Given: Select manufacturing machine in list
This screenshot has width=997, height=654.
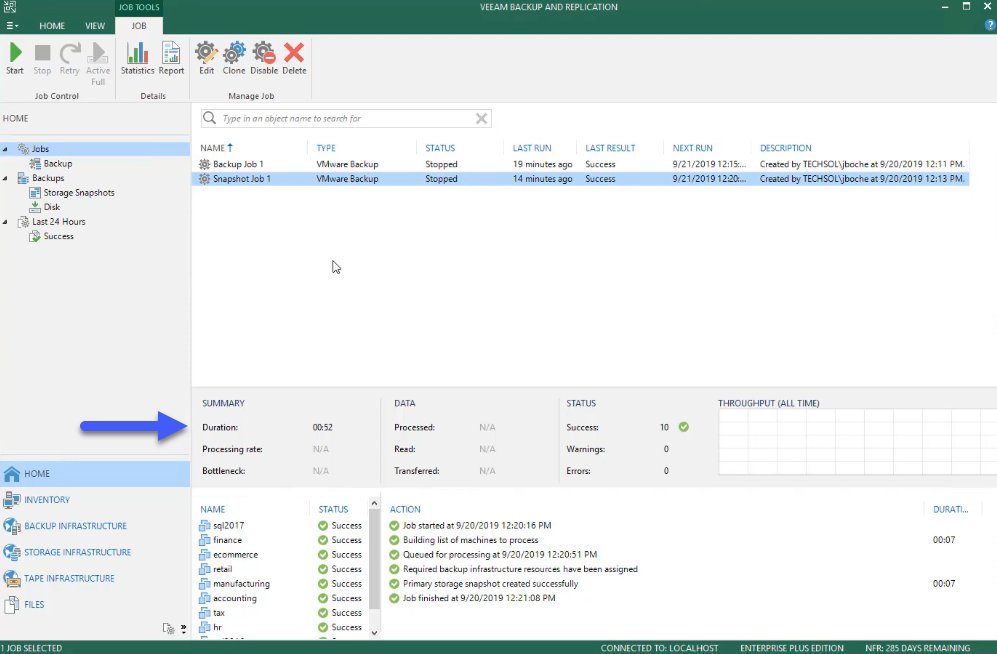Looking at the screenshot, I should click(x=241, y=583).
